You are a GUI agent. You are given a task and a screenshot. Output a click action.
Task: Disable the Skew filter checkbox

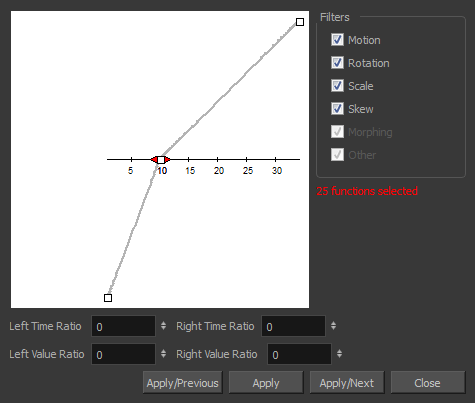(x=337, y=109)
